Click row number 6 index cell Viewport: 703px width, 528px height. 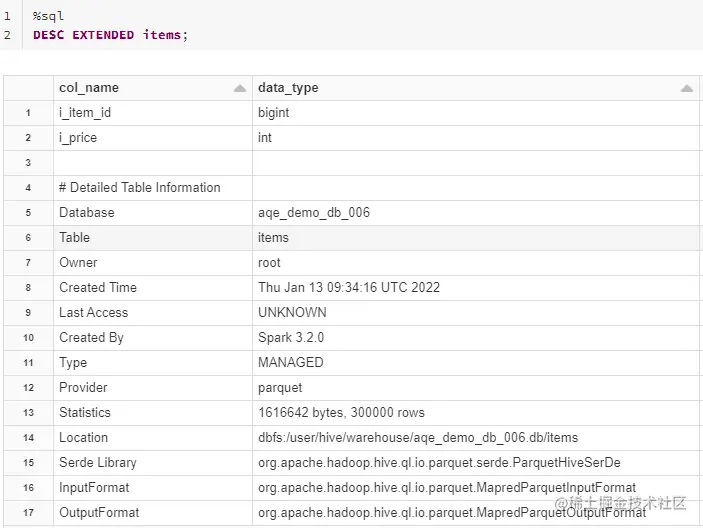[x=29, y=238]
